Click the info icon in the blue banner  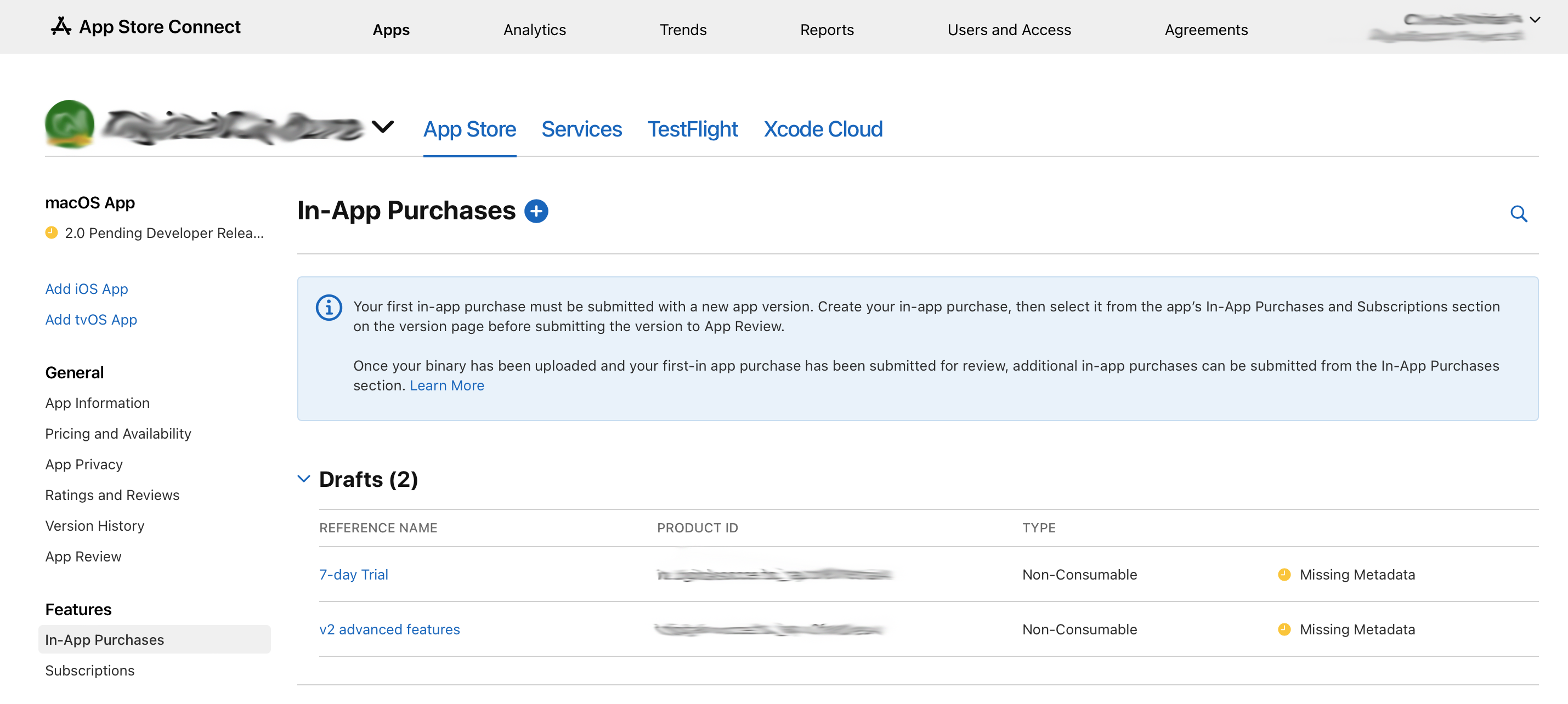[329, 307]
